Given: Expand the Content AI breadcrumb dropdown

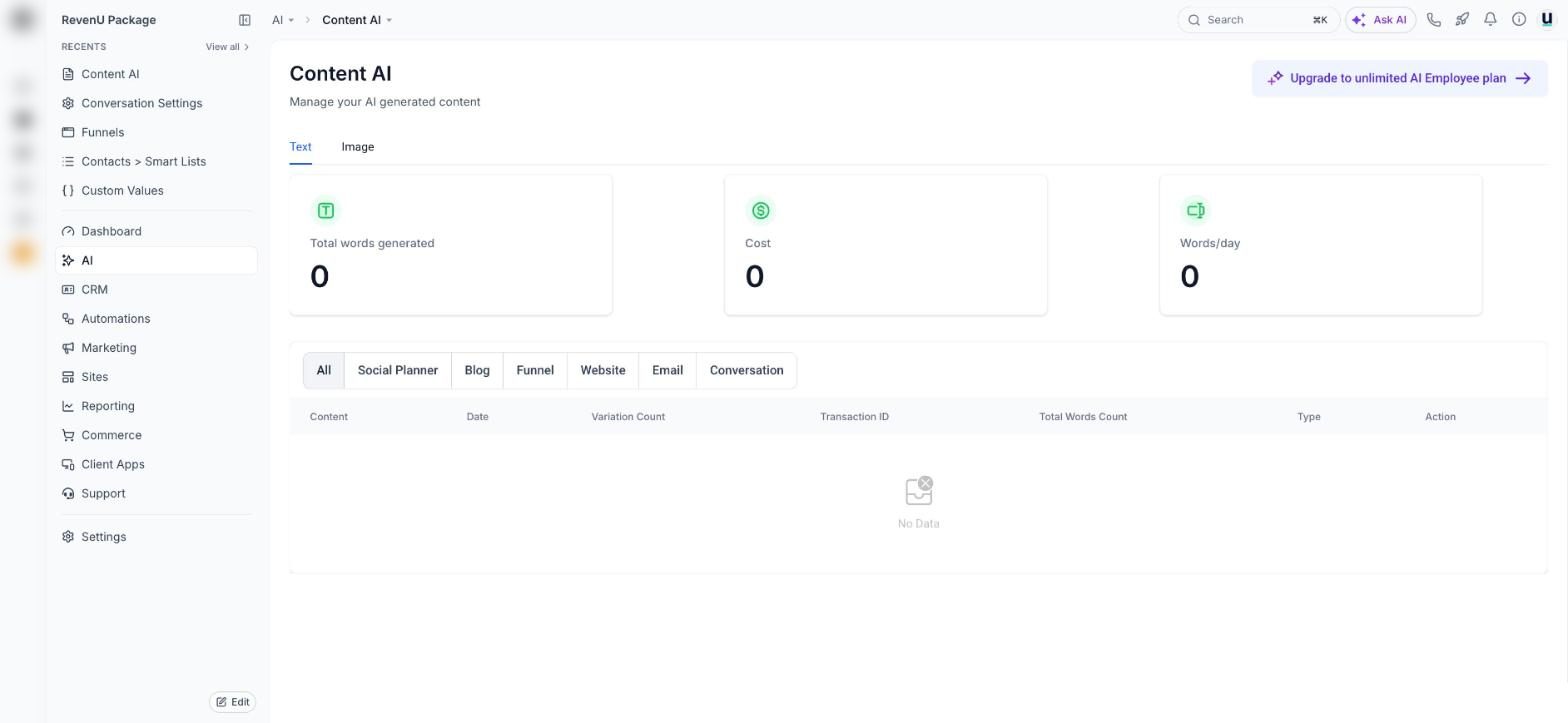Looking at the screenshot, I should pos(357,20).
